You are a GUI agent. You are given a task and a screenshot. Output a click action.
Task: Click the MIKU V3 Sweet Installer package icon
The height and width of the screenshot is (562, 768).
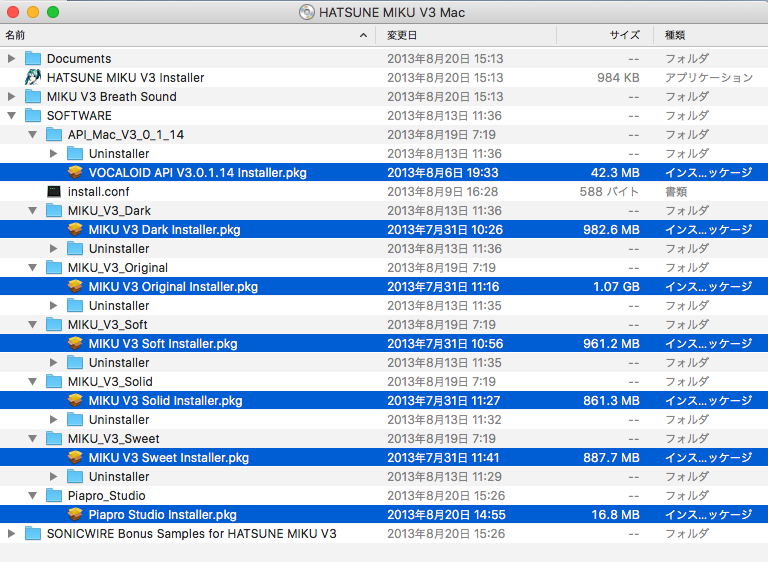click(x=75, y=458)
